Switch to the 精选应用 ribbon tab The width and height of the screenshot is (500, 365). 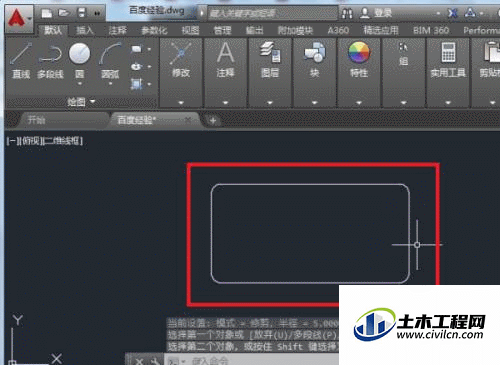(381, 31)
